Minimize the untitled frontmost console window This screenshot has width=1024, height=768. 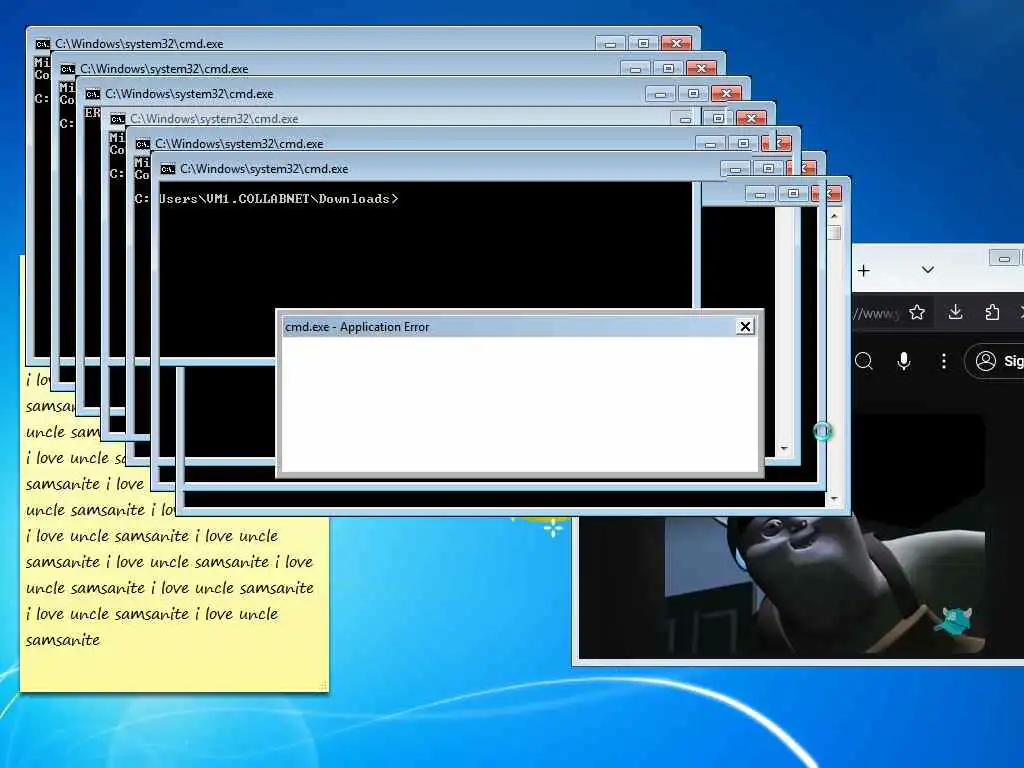tap(760, 194)
